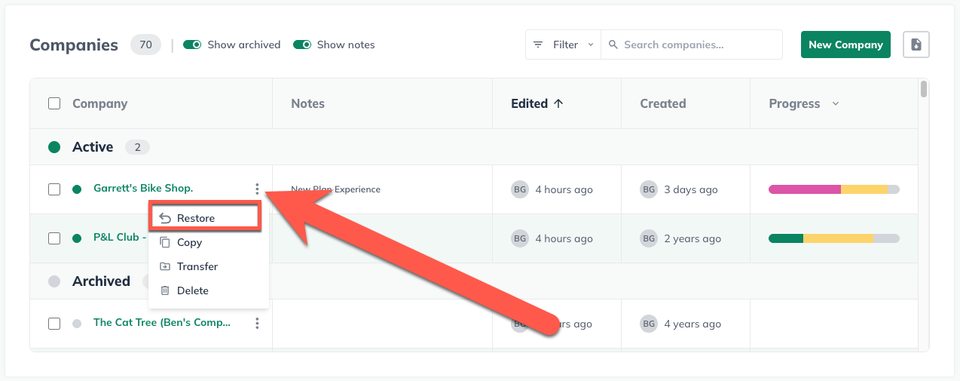
Task: Click the Active group green dot
Action: [x=54, y=147]
